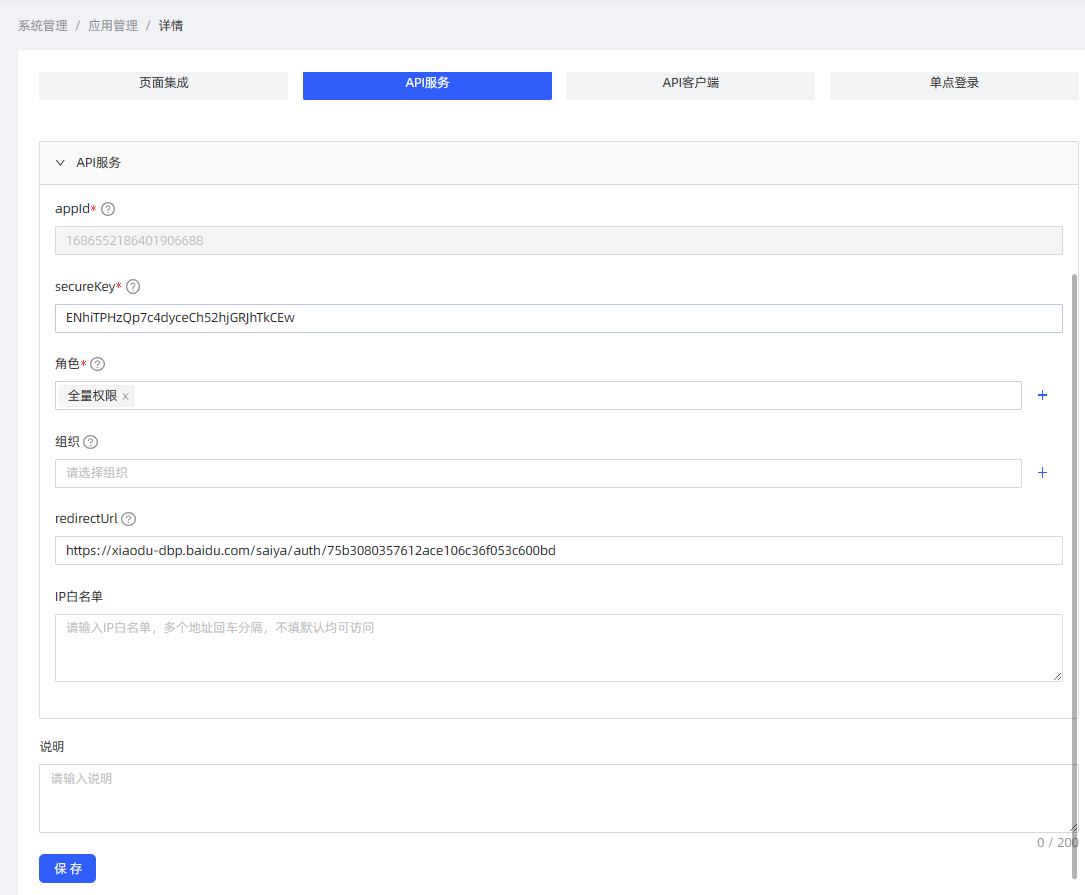The width and height of the screenshot is (1085, 895).
Task: Go to 应用管理 in breadcrumb
Action: coord(112,26)
